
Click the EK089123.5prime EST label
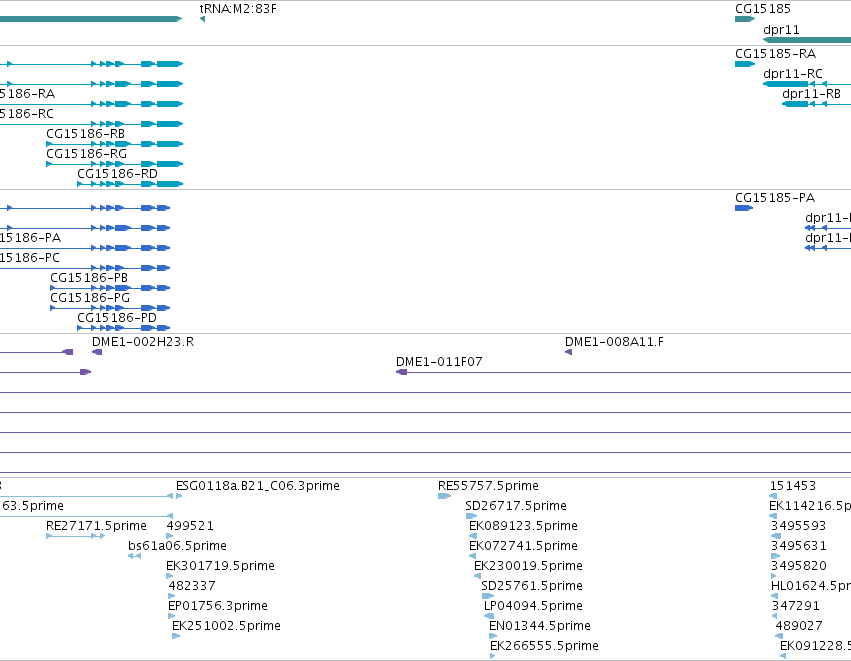pos(523,526)
